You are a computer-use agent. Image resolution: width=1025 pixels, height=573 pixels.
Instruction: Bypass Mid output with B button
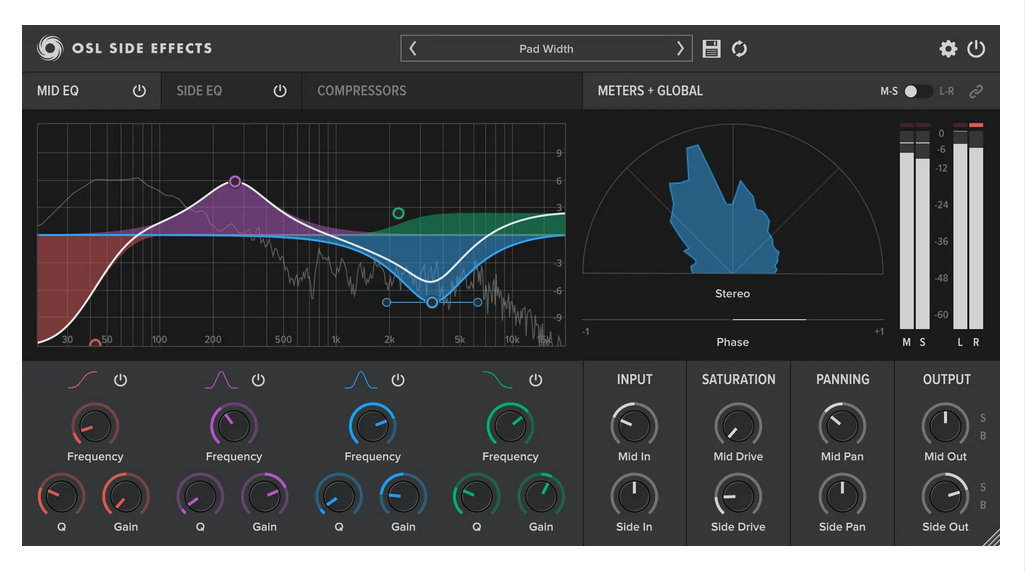tap(983, 436)
